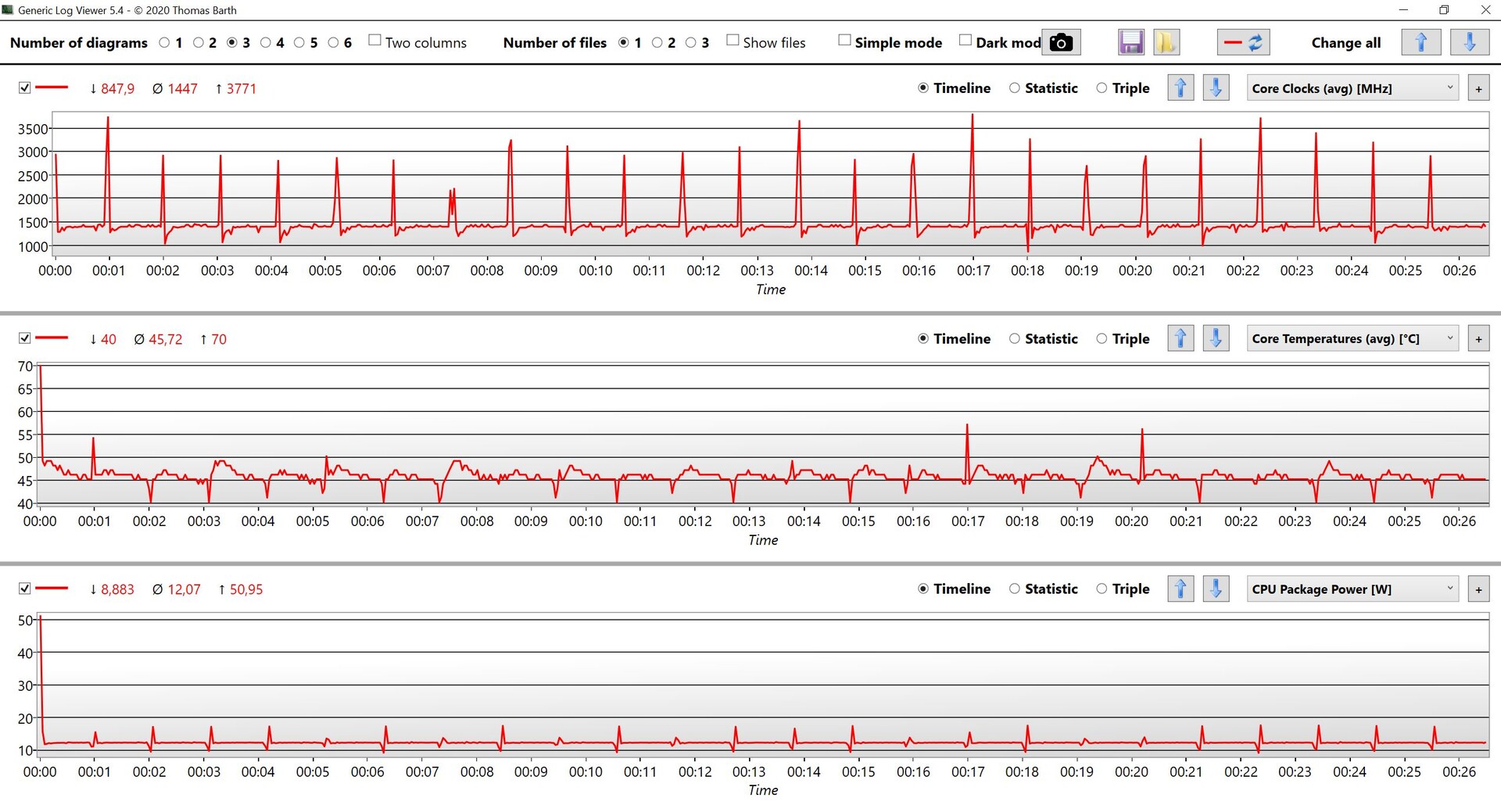The height and width of the screenshot is (812, 1501).
Task: Open the CPU Package Power [W] dropdown
Action: pyautogui.click(x=1352, y=589)
